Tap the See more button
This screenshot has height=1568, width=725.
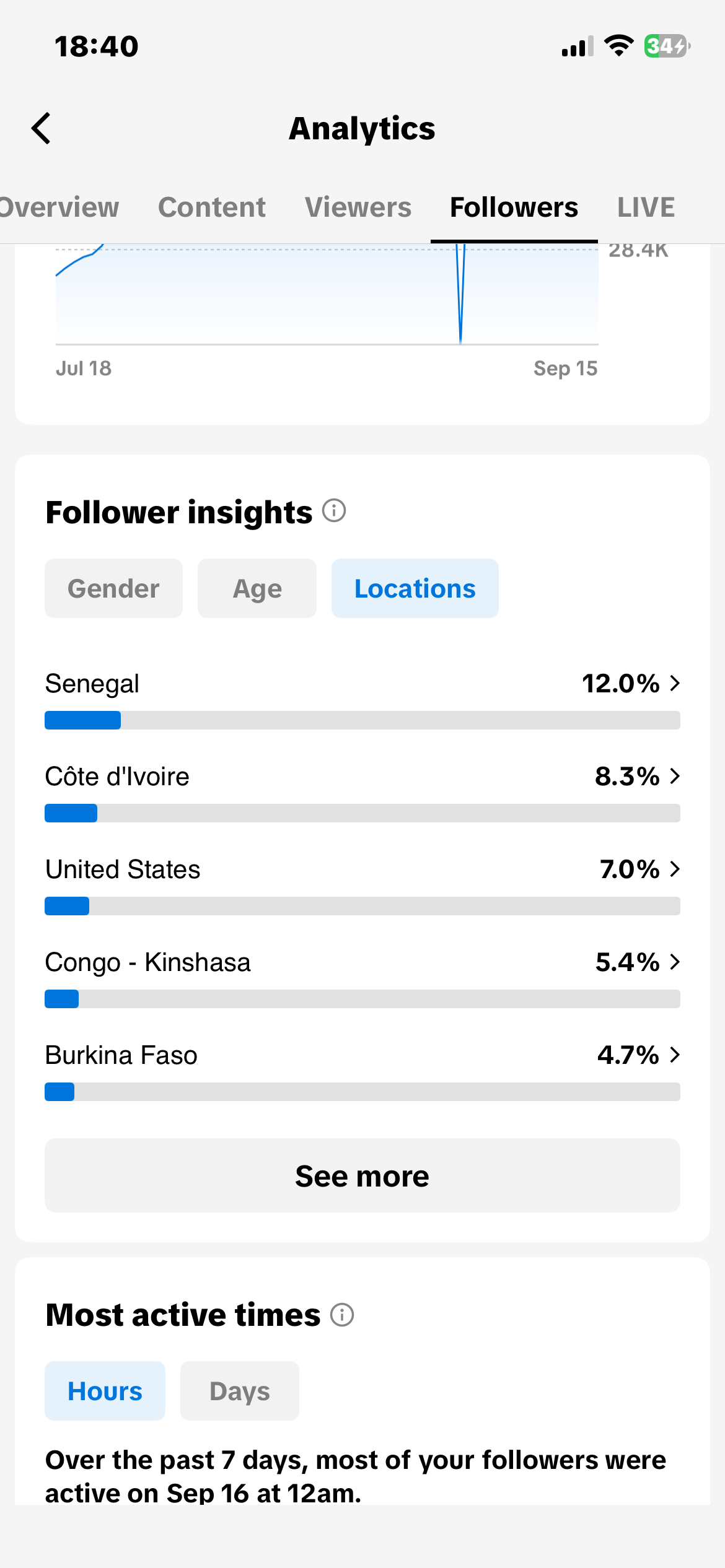click(x=362, y=1175)
